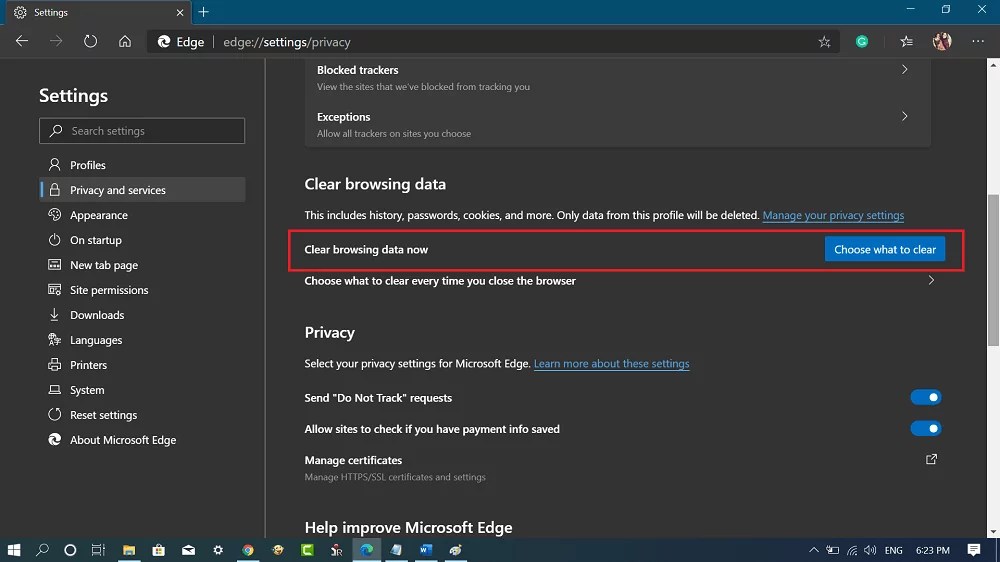Open Camtasia from the taskbar

click(307, 550)
